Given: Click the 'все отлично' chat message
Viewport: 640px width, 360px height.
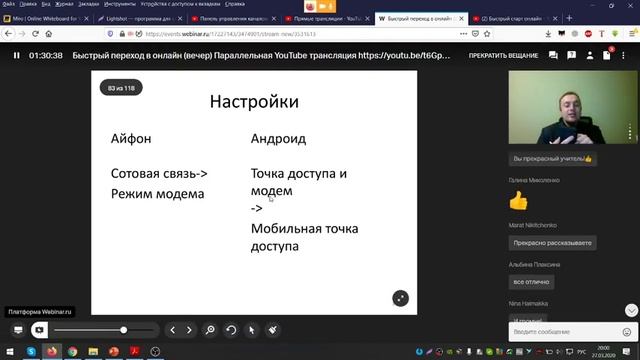Looking at the screenshot, I should 531,282.
